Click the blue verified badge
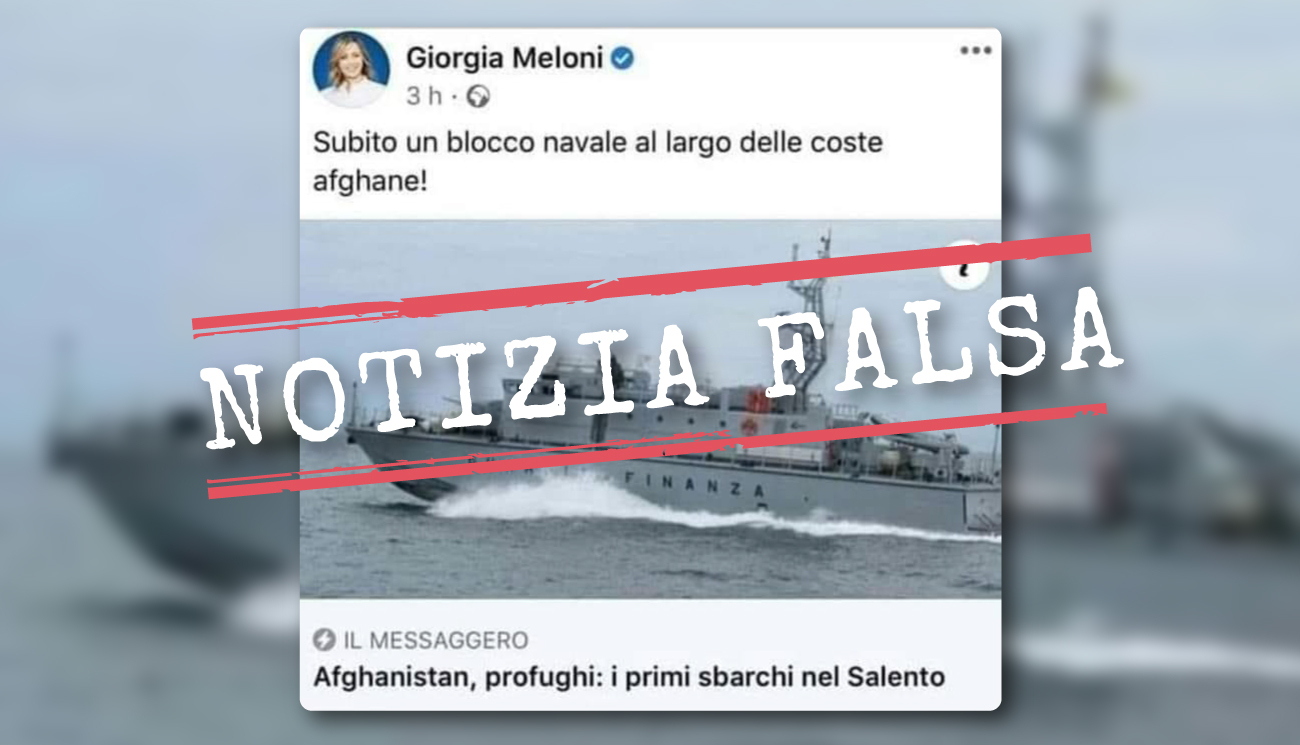The height and width of the screenshot is (745, 1300). [x=622, y=60]
